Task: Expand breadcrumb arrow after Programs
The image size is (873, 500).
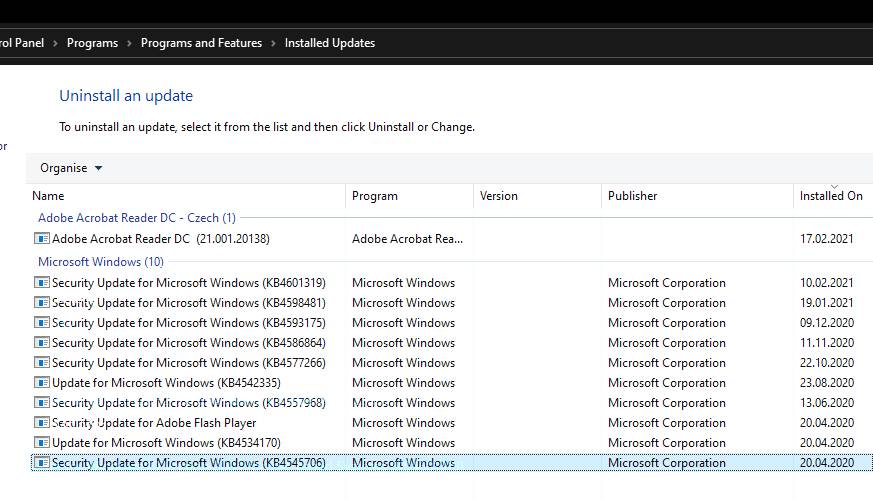Action: coord(129,43)
